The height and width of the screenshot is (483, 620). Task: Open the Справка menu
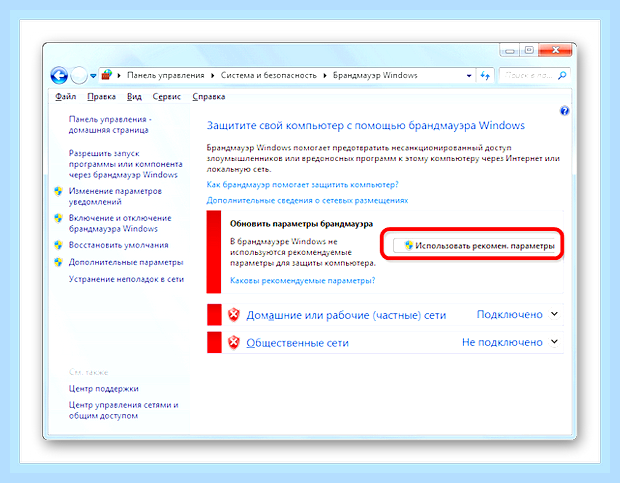pos(209,96)
